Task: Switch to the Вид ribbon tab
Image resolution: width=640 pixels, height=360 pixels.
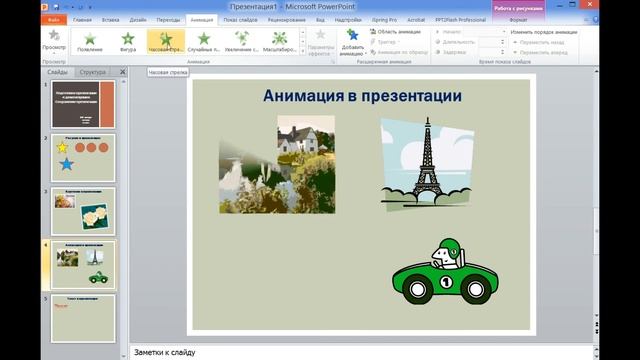Action: tap(320, 20)
